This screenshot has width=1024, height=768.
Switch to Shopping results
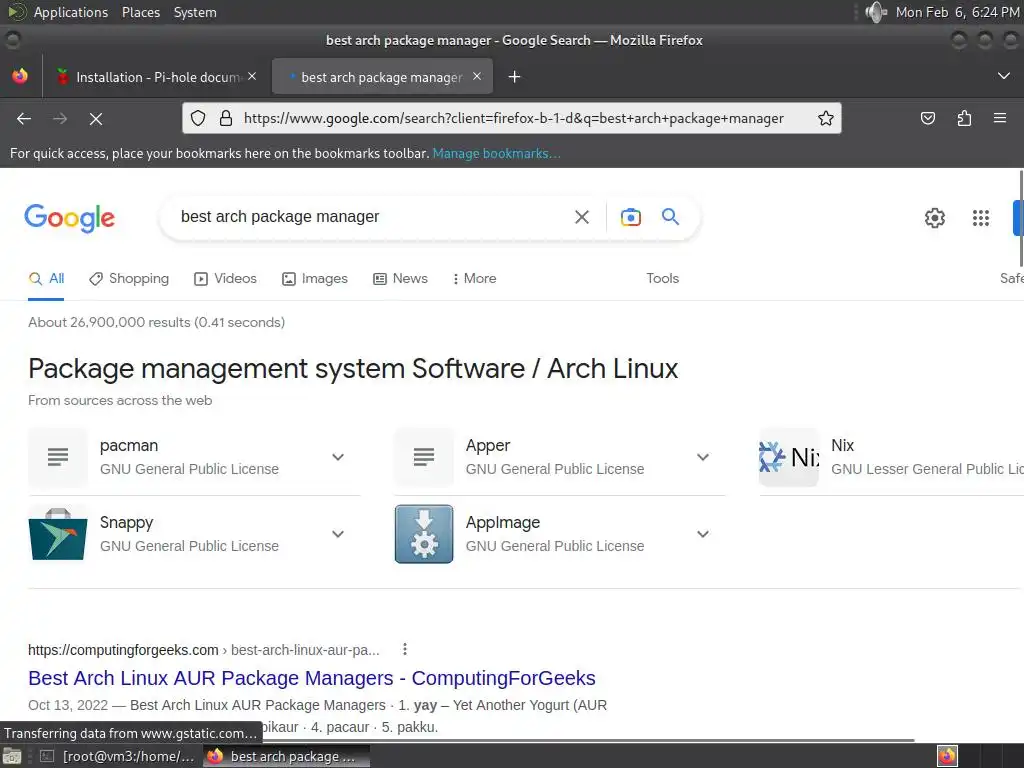(x=129, y=279)
